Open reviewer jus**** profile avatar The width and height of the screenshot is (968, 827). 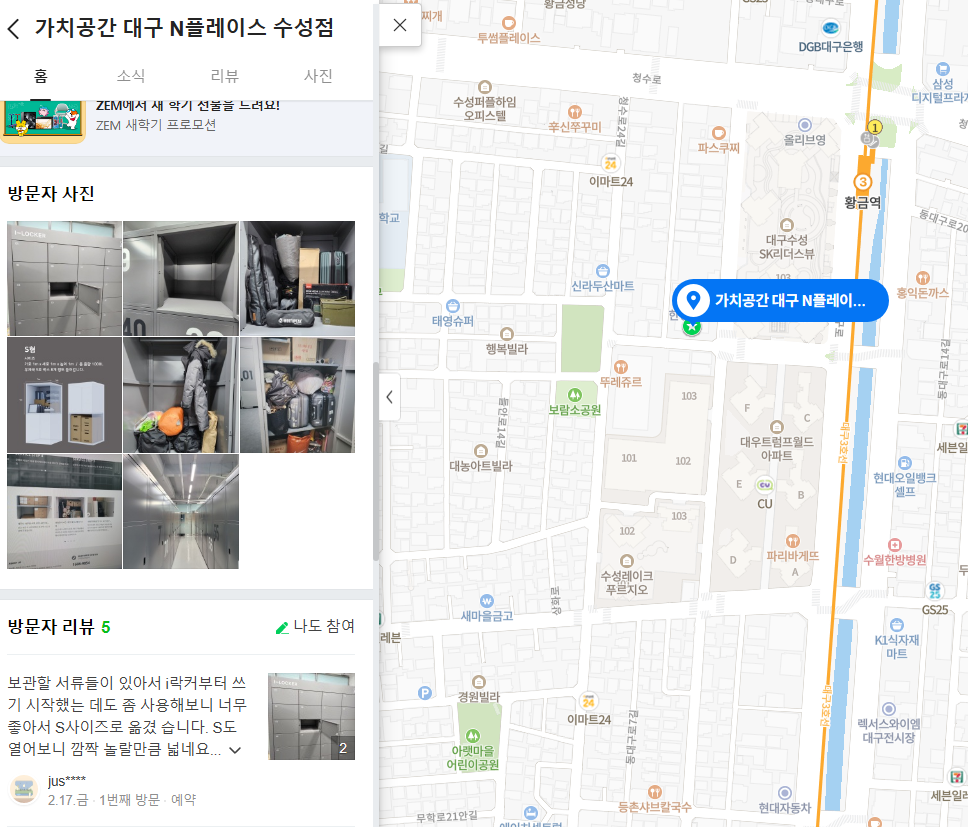pyautogui.click(x=24, y=789)
